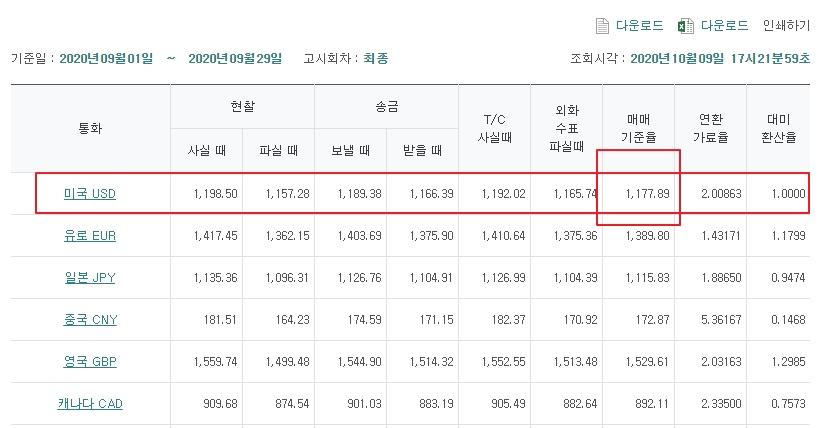Image resolution: width=822 pixels, height=428 pixels.
Task: Select EUR base rate 1,389.80
Action: tap(647, 236)
